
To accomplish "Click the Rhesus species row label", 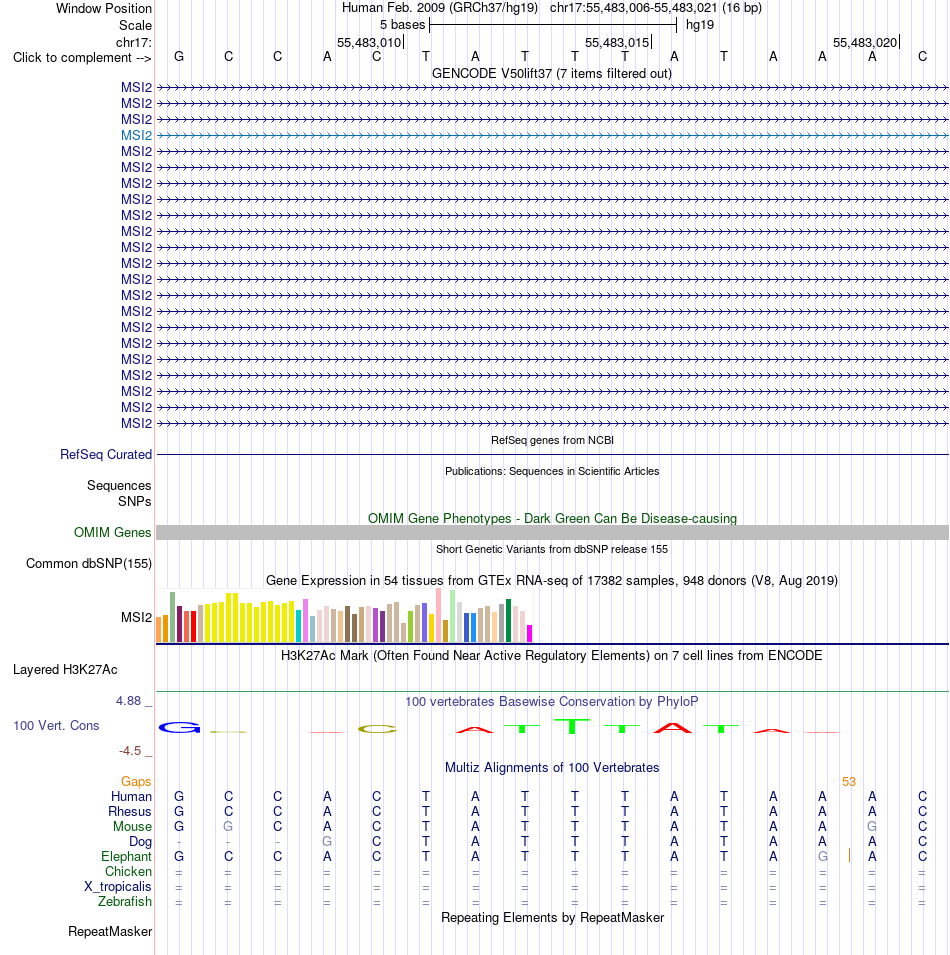I will click(x=130, y=811).
